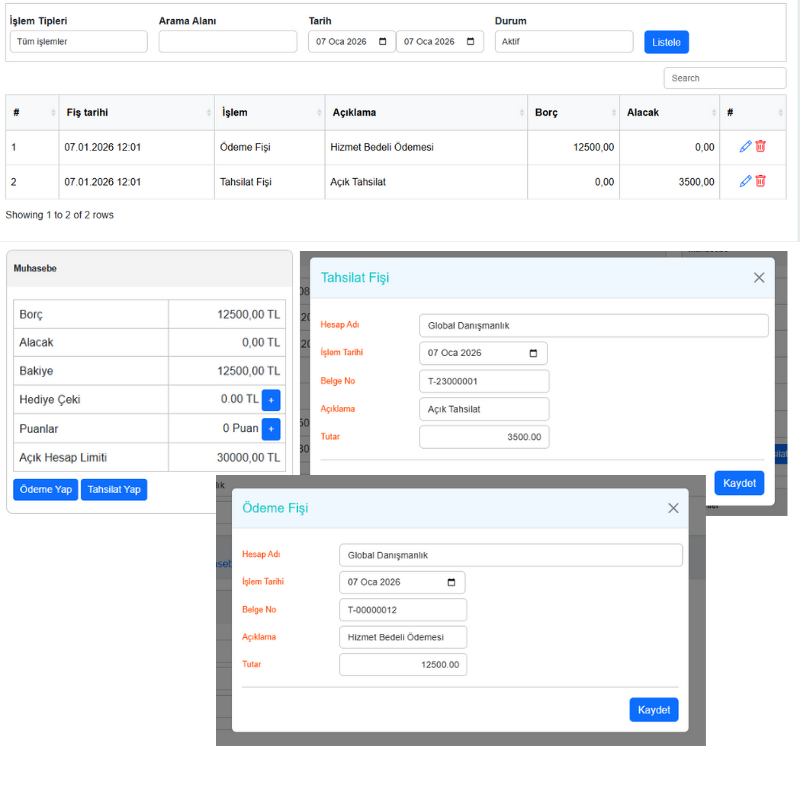The height and width of the screenshot is (800, 800).
Task: Edit the Tahsilat Fişi row with pencil icon
Action: [745, 181]
